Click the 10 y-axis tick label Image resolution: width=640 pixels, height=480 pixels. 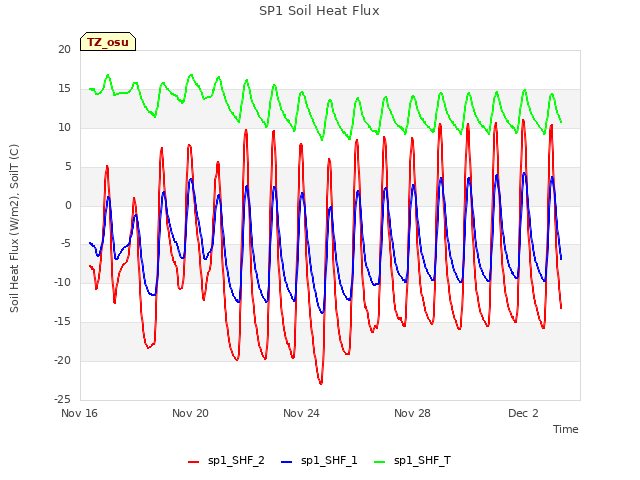tap(64, 127)
